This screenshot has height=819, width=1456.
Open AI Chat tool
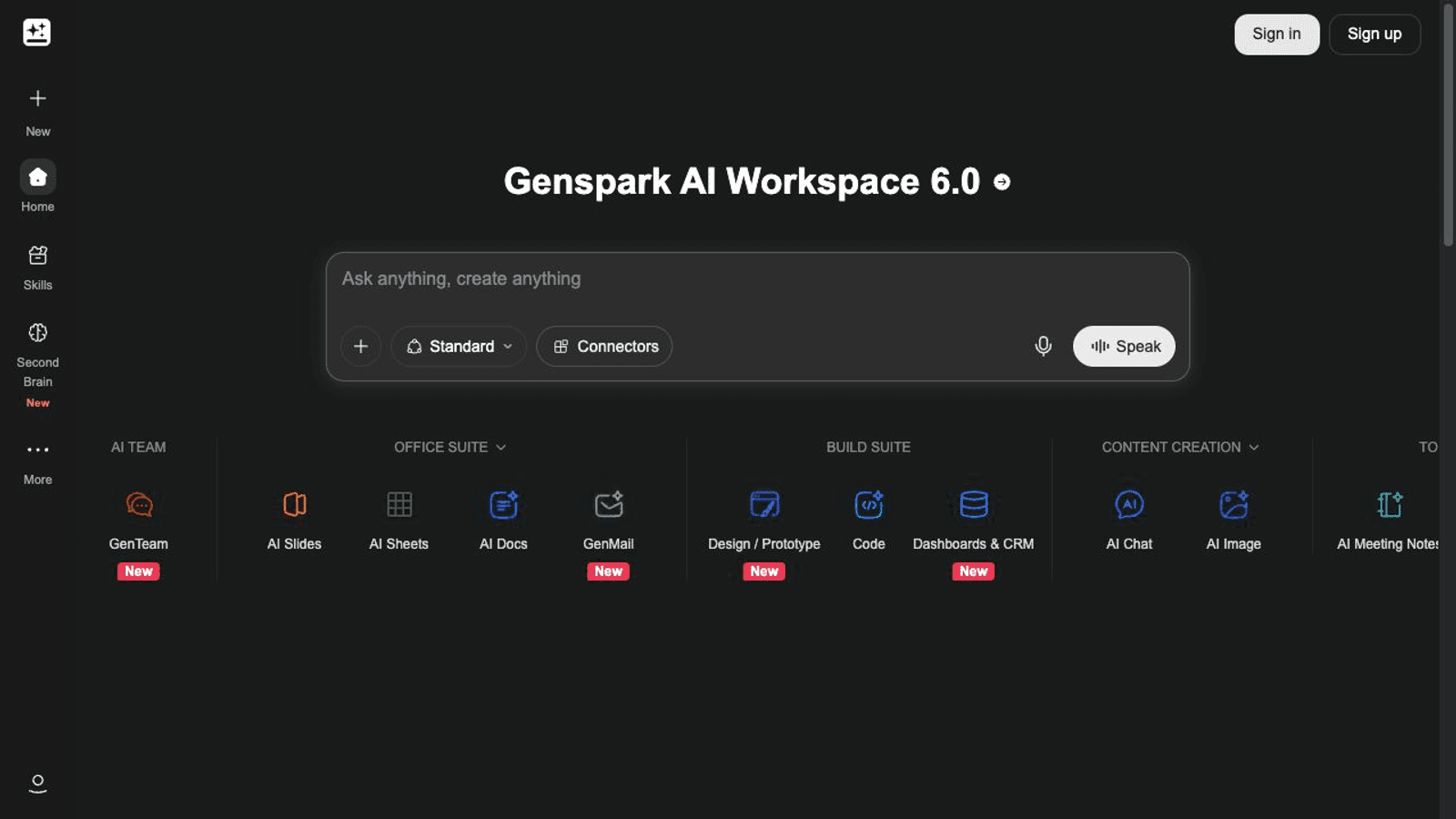point(1129,521)
